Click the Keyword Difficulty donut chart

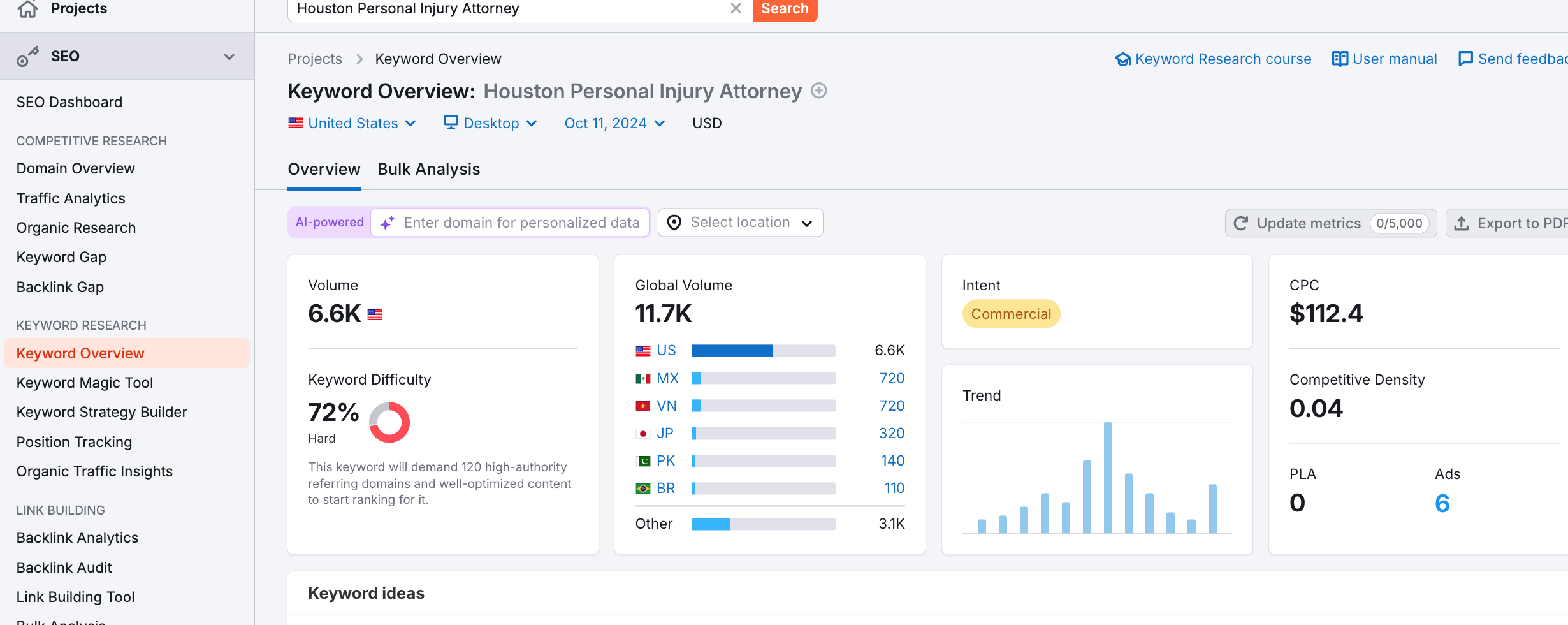389,422
